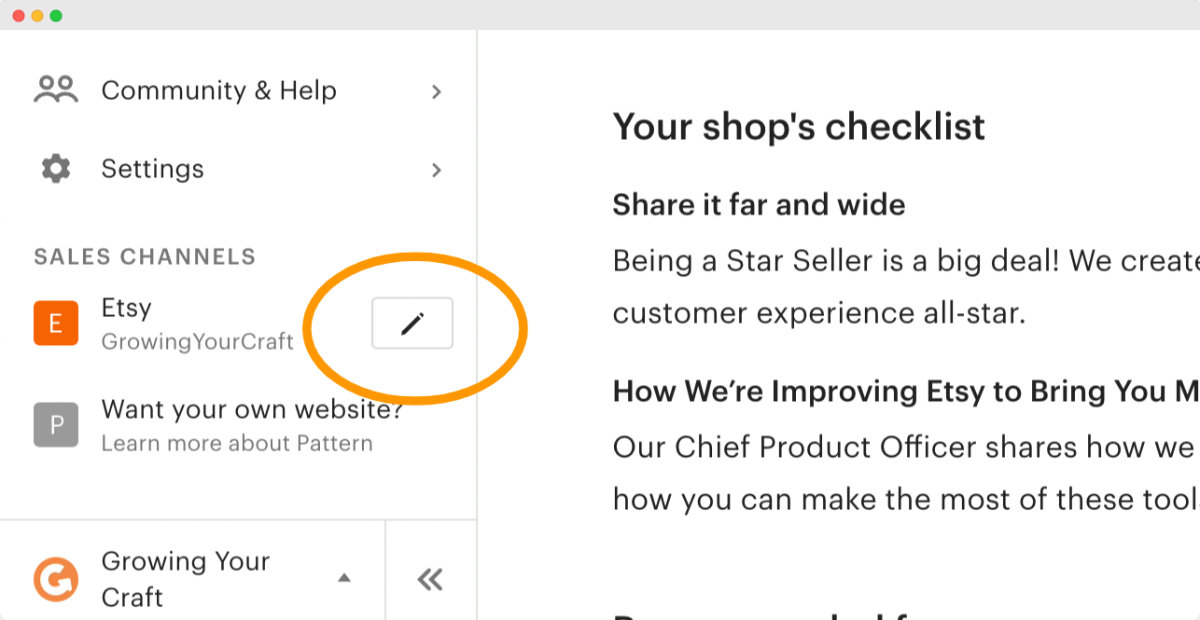1200x620 pixels.
Task: Click the green zoom button in the titlebar
Action: (x=57, y=16)
